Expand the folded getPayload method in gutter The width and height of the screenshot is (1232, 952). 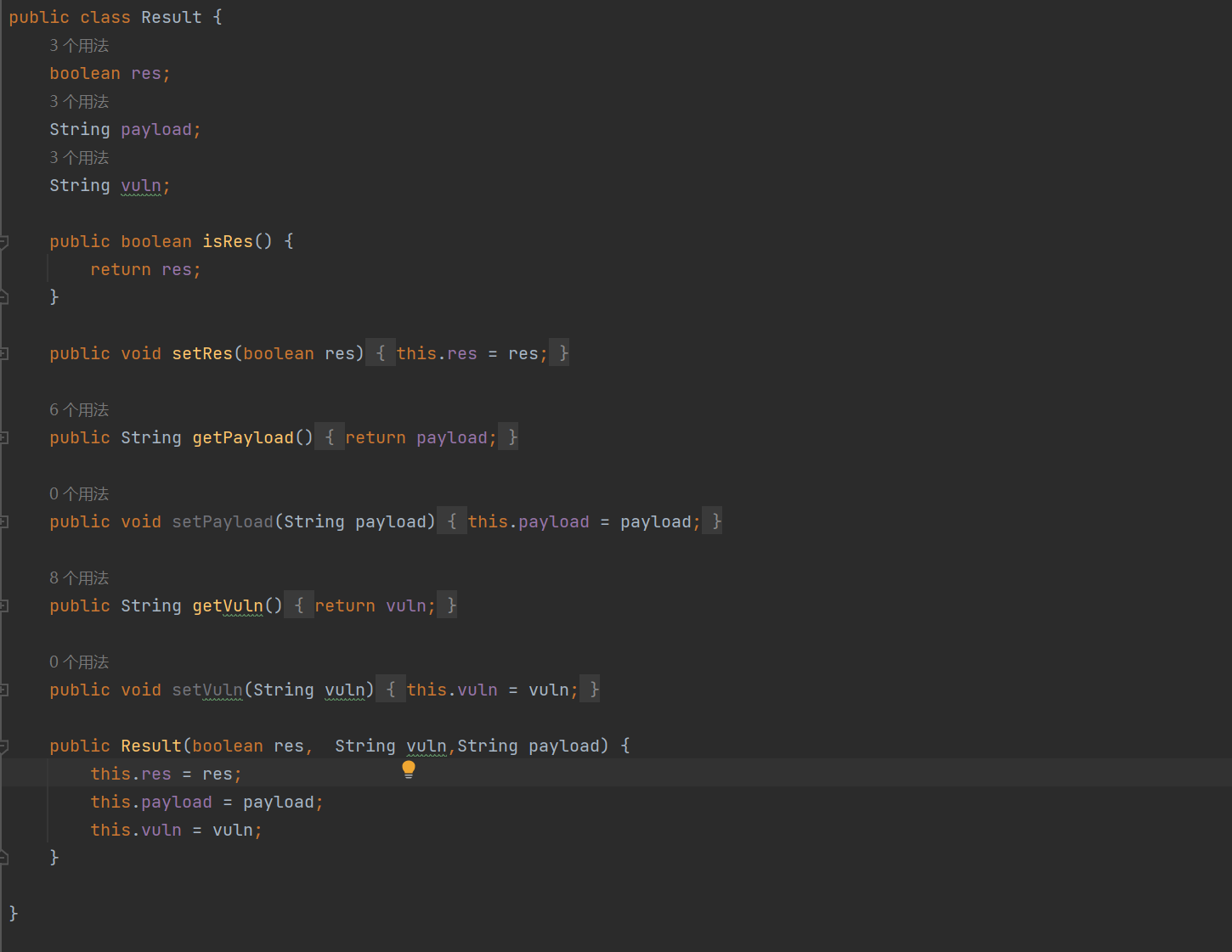[x=3, y=437]
